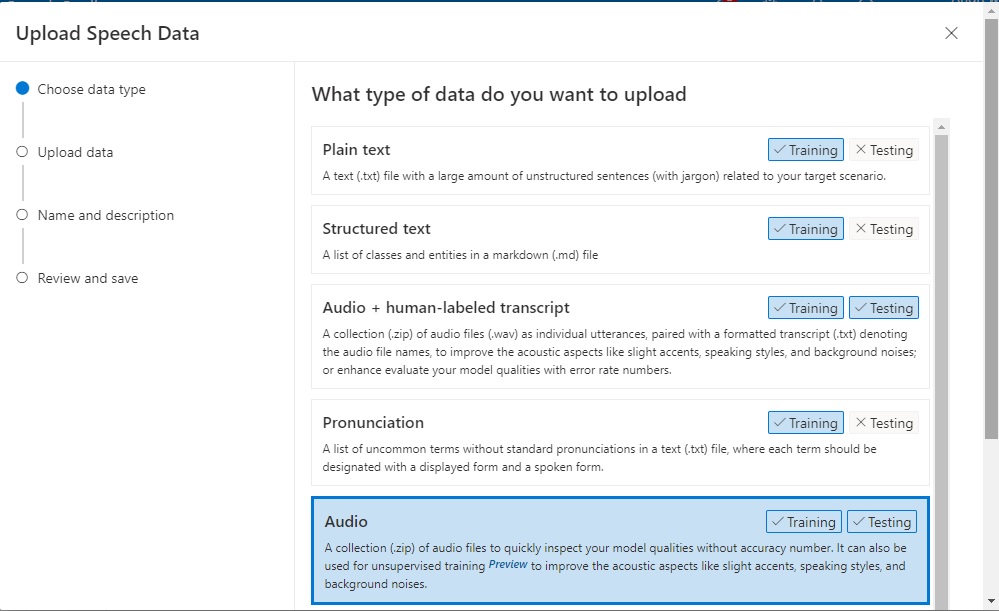Close the Upload Speech Data dialog
This screenshot has height=611, width=999.
click(951, 33)
